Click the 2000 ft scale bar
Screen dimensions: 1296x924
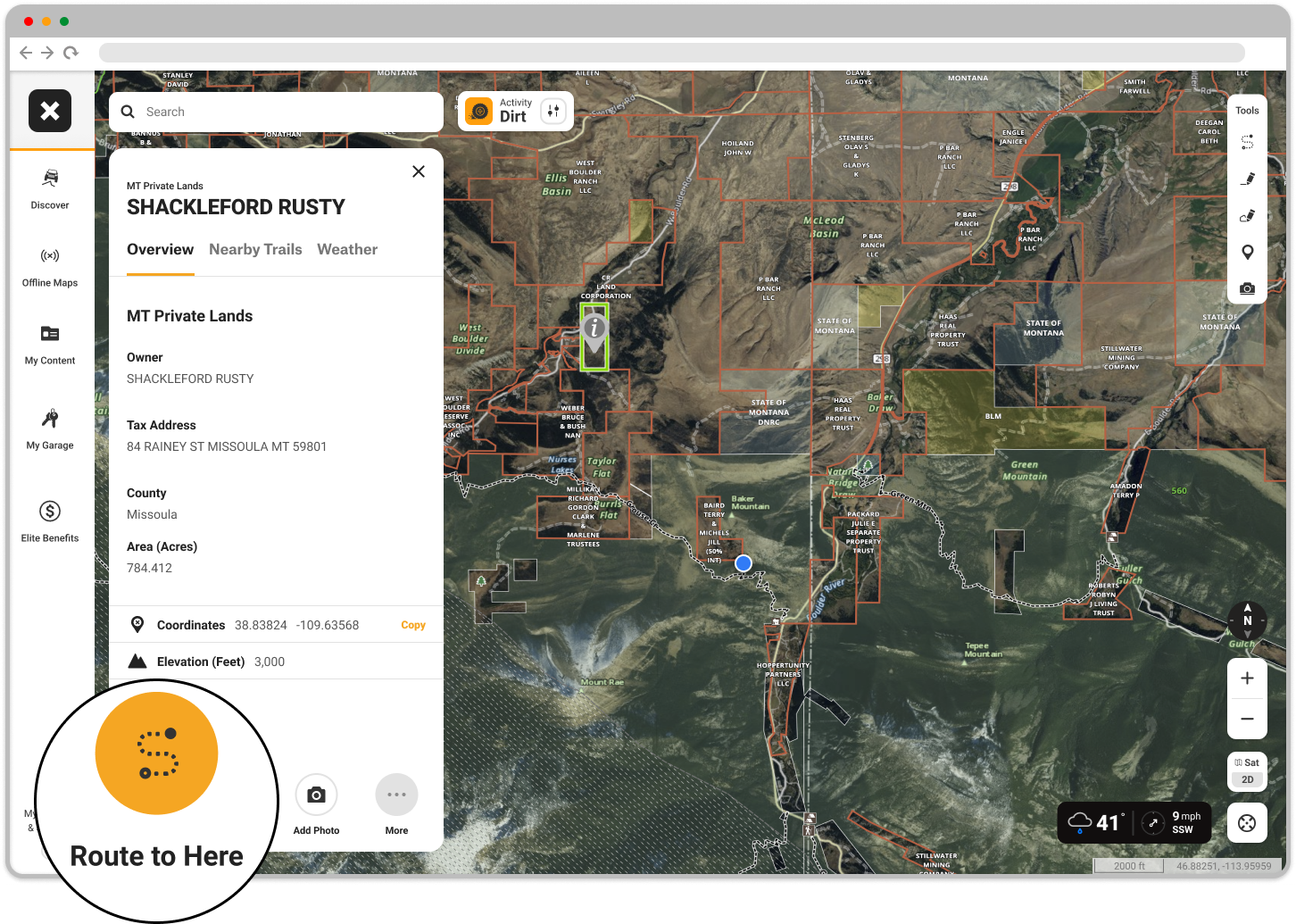(1129, 866)
